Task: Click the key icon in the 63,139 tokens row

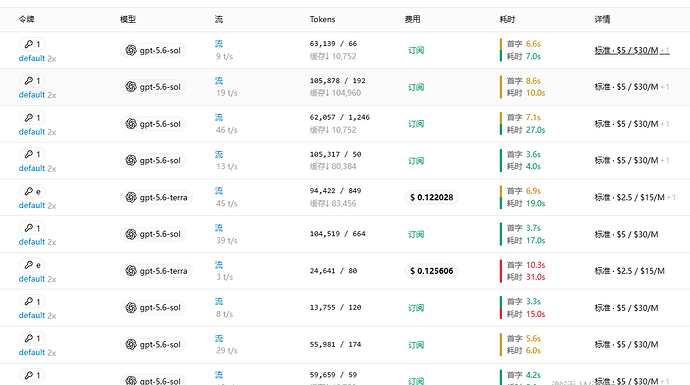Action: (29, 44)
